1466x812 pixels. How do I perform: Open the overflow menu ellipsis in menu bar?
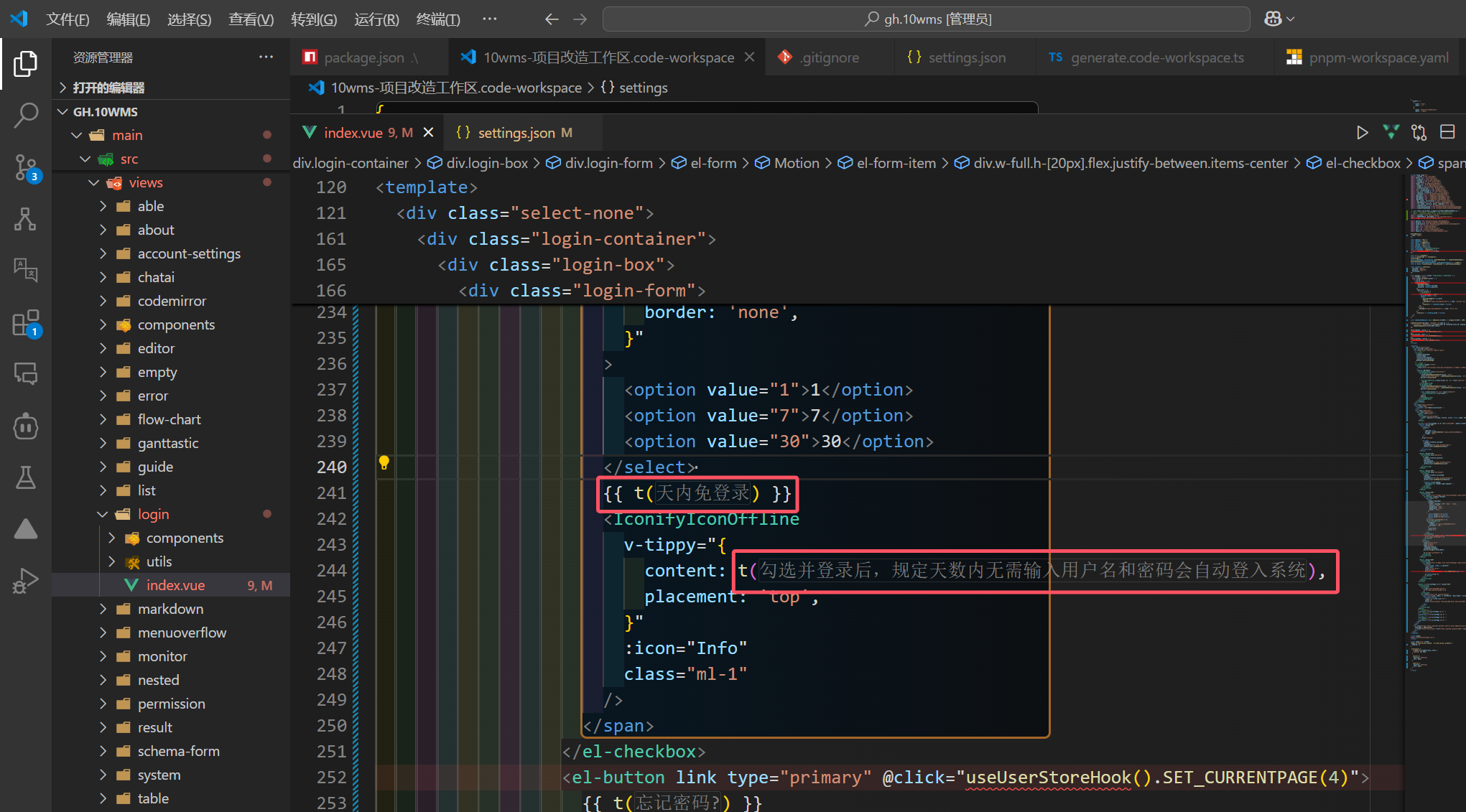point(490,19)
